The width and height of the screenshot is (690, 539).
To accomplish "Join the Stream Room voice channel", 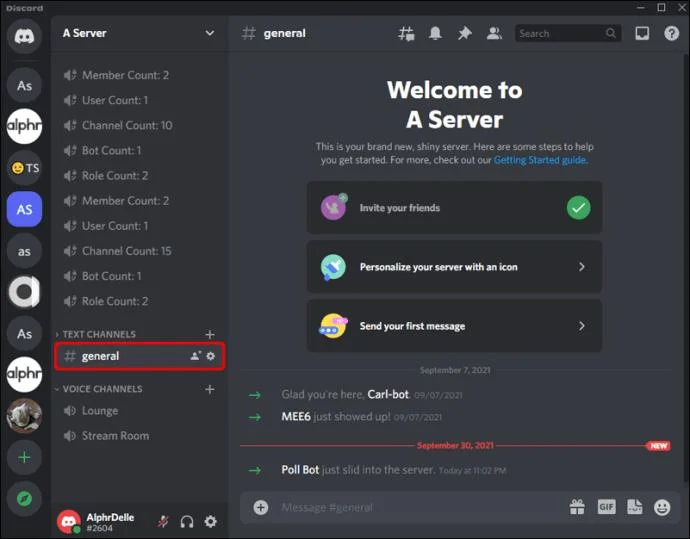I will coord(140,436).
